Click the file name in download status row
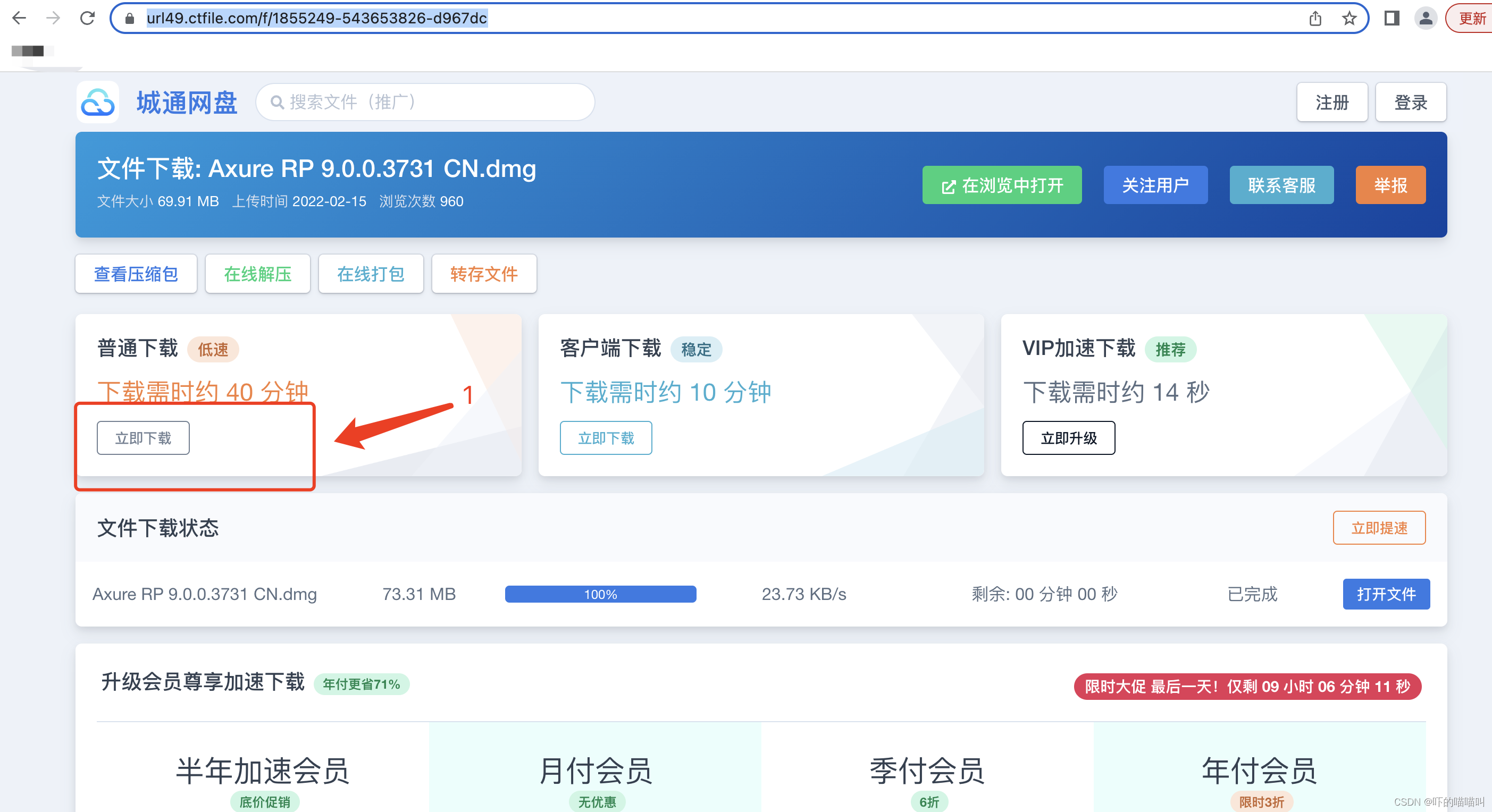1492x812 pixels. (205, 594)
